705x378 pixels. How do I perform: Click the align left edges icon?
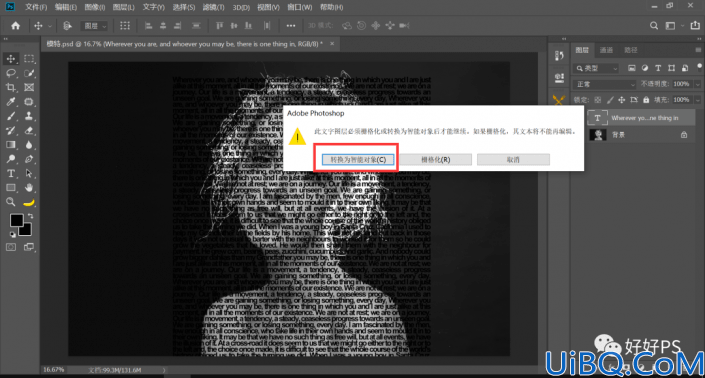[x=148, y=26]
